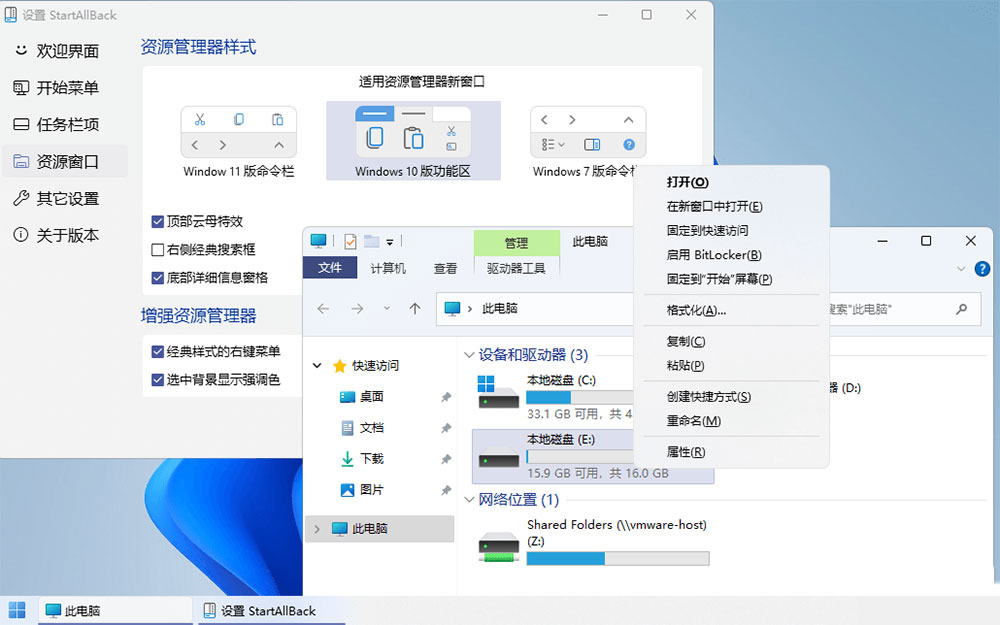Click the Windows Start button on the taskbar
Screen dimensions: 1000x625
[x=16, y=609]
